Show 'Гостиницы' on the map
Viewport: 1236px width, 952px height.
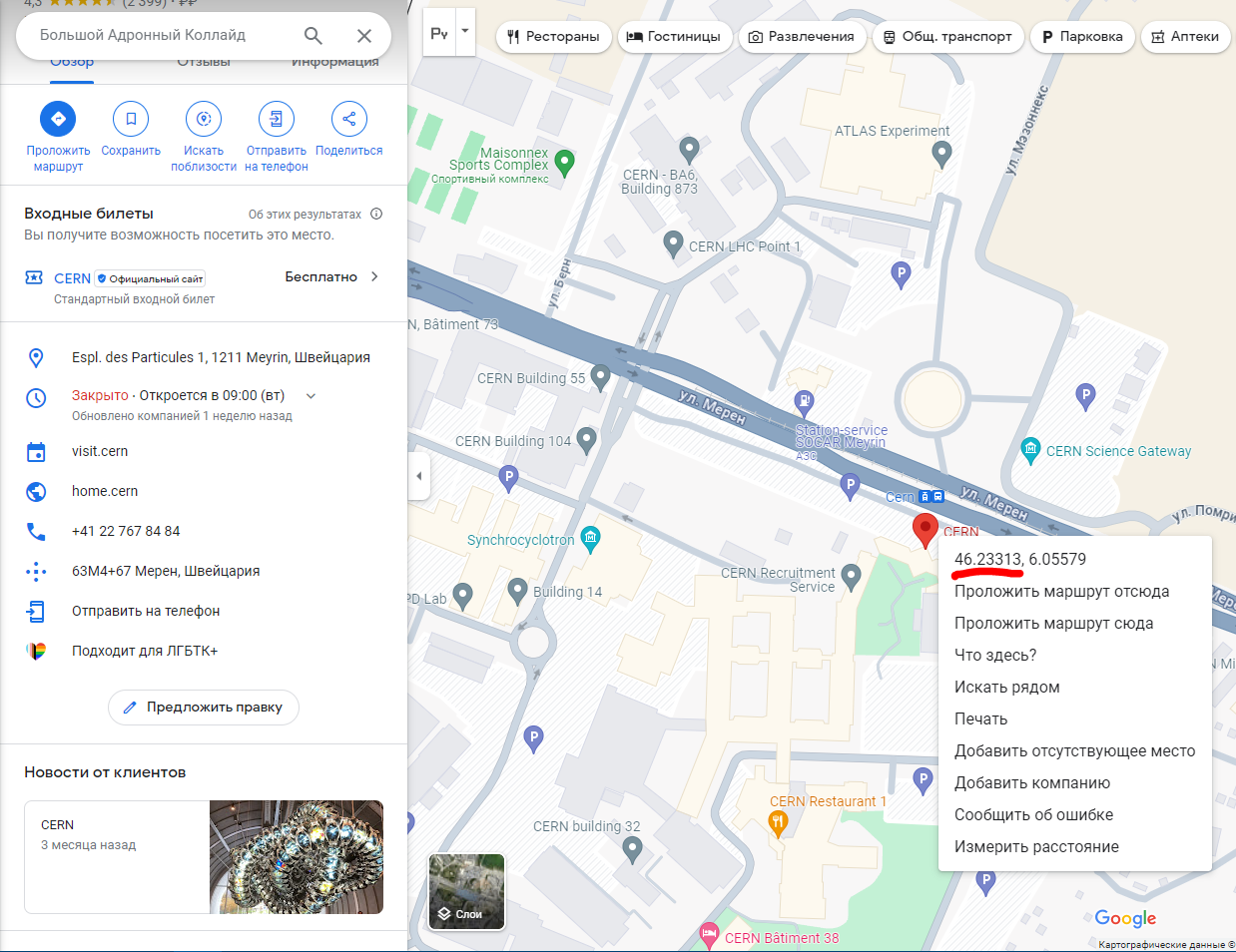(x=676, y=37)
